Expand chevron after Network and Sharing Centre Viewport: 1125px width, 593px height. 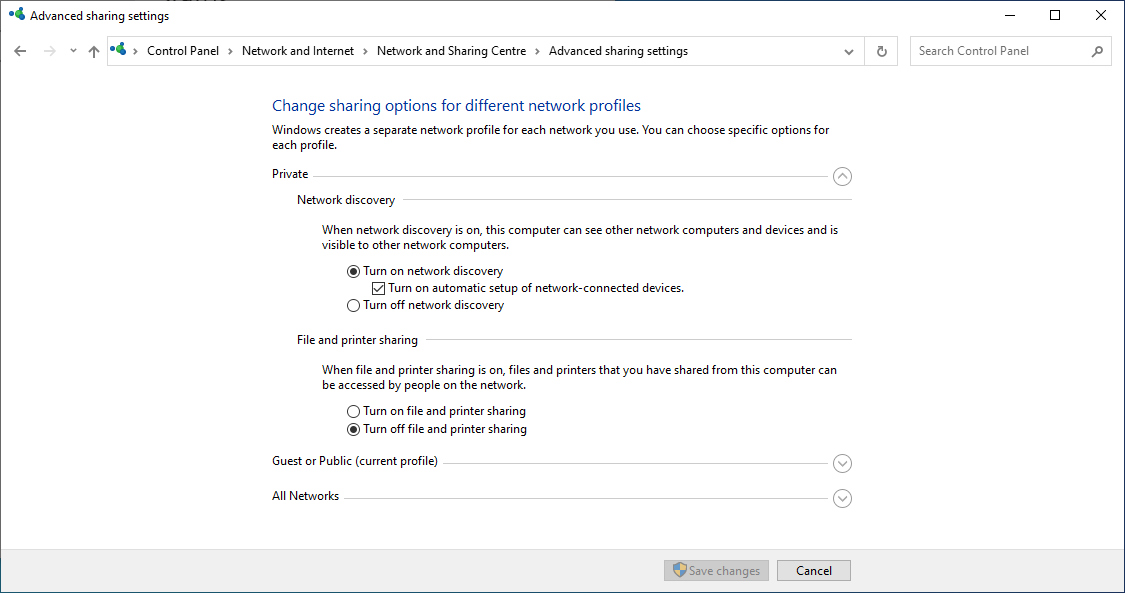[x=537, y=52]
